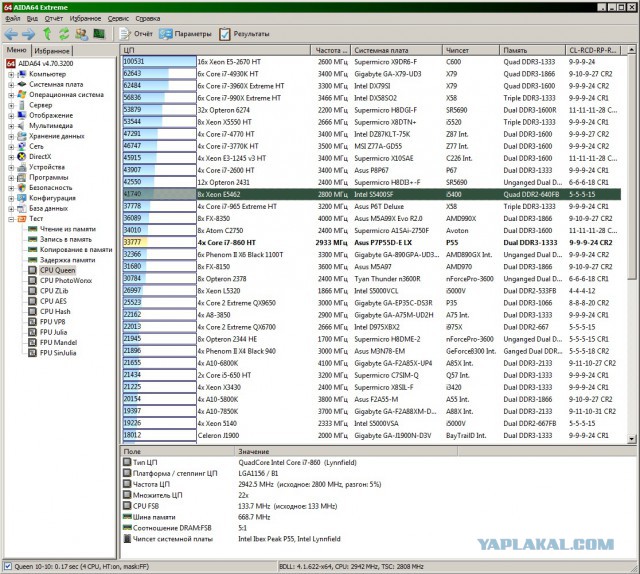
Task: Open the Отчёт report toolbar button
Action: click(133, 34)
